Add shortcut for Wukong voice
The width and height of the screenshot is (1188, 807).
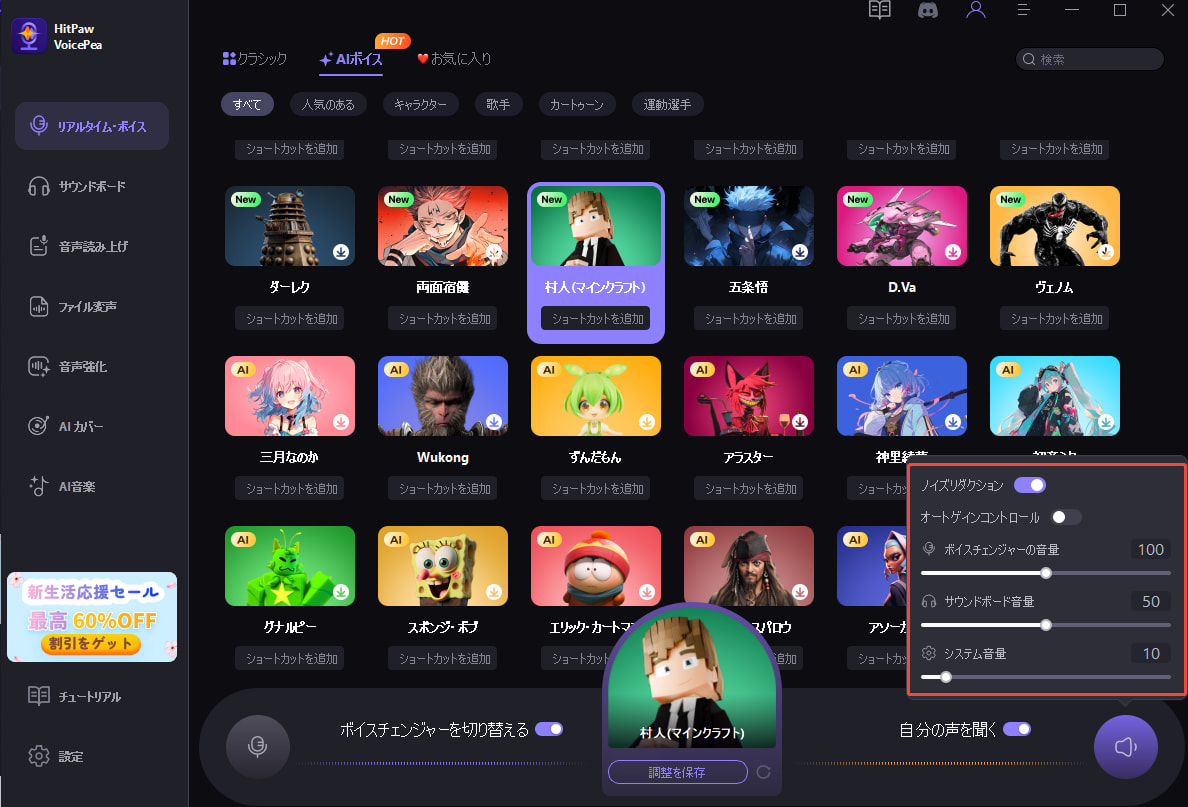443,488
